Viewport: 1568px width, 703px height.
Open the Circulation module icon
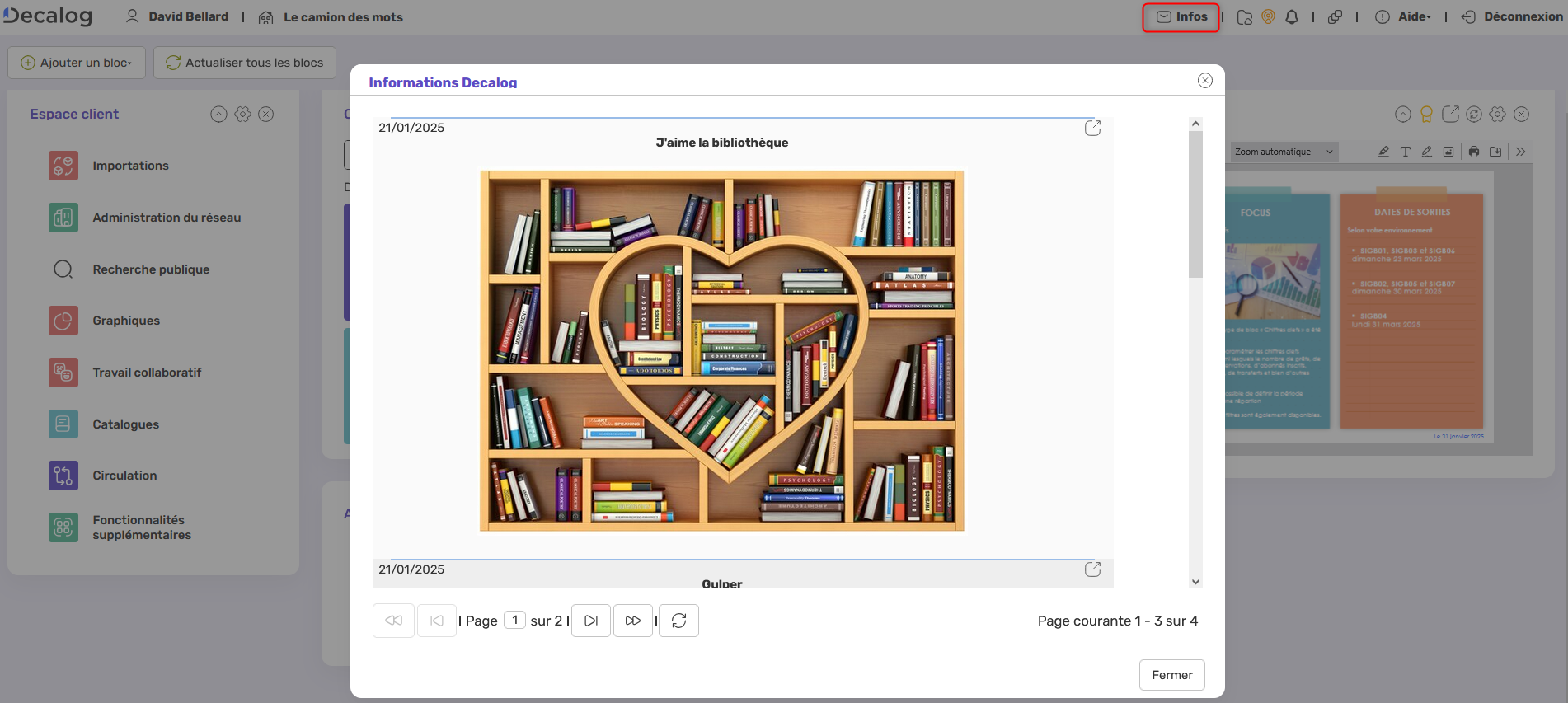pyautogui.click(x=63, y=476)
